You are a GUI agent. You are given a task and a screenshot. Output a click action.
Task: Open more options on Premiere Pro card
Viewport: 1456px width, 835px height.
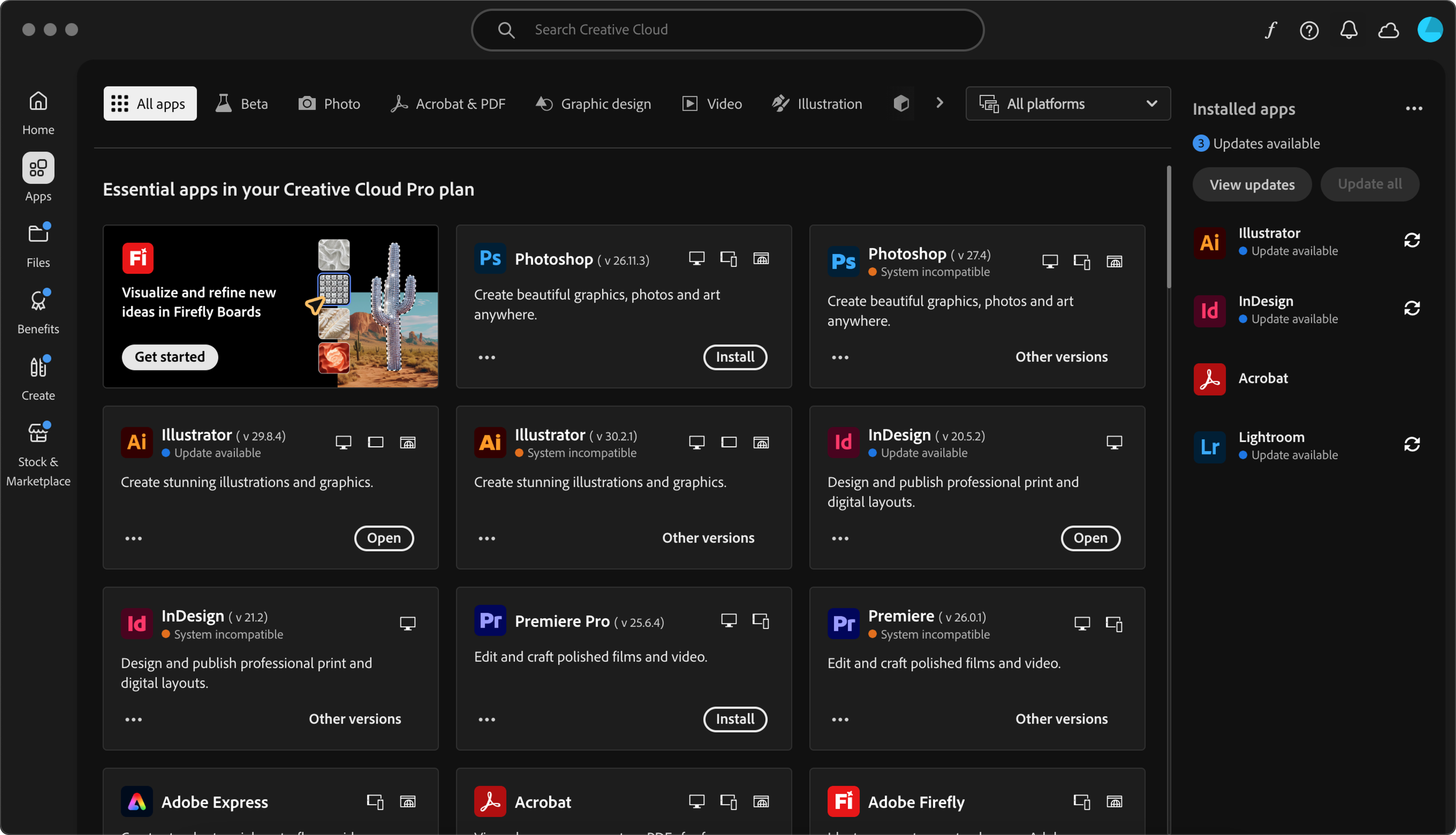pos(487,720)
